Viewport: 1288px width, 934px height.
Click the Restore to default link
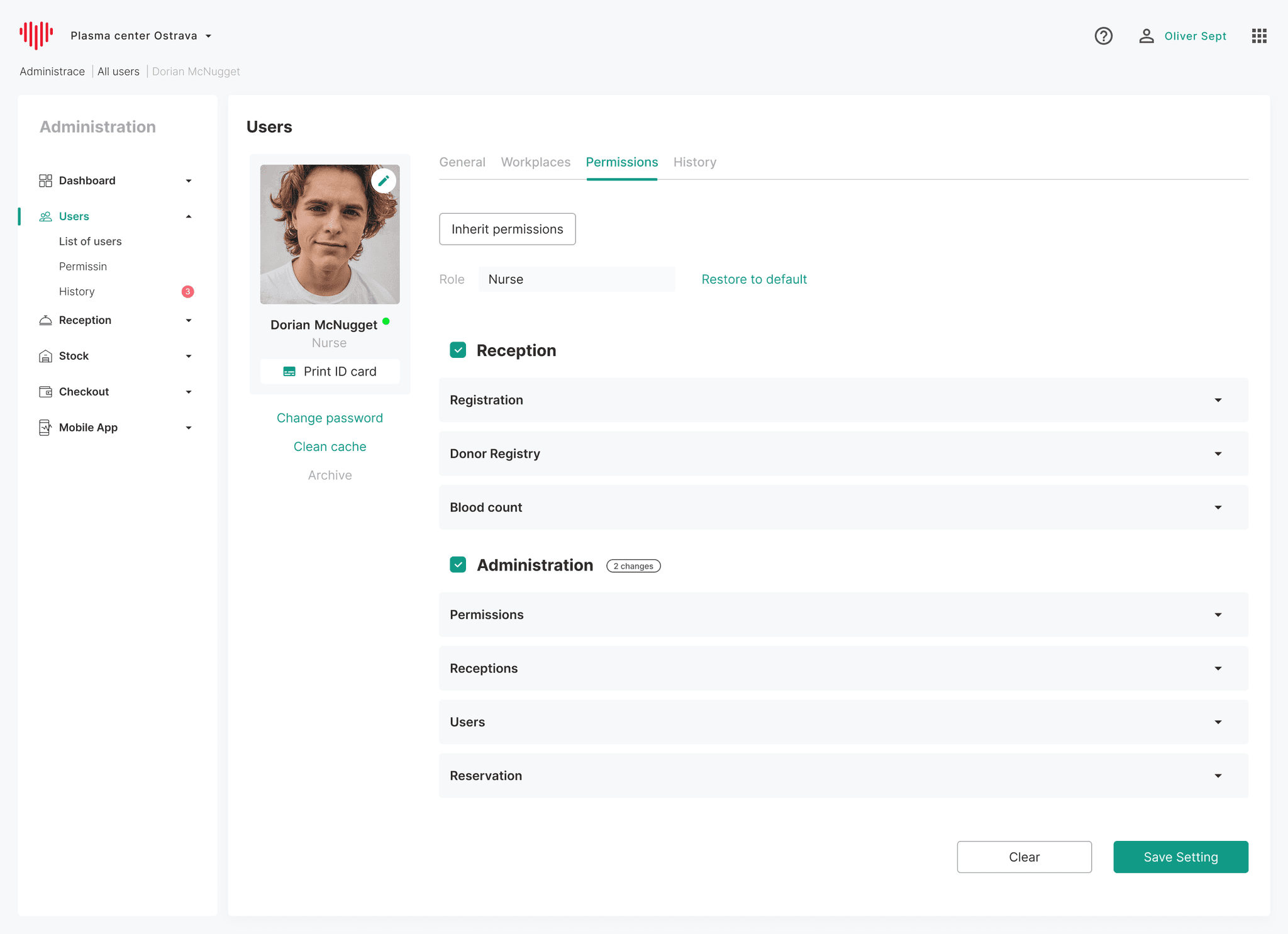pos(753,279)
